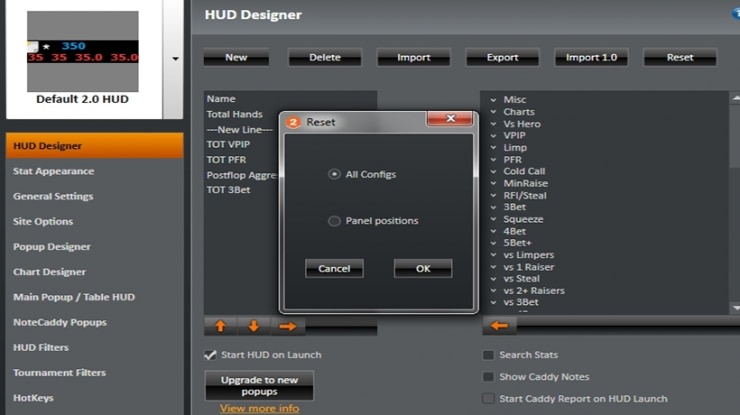Click the orange left arrow under categories

tap(499, 325)
